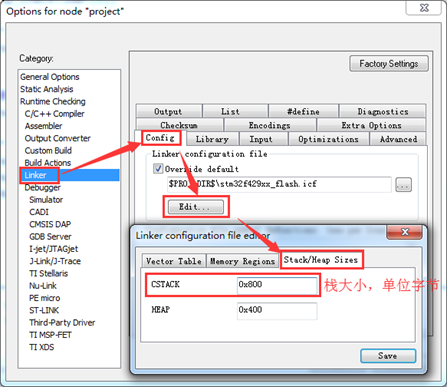Select Static Analysis category
This screenshot has height=387, width=447.
pyautogui.click(x=47, y=89)
